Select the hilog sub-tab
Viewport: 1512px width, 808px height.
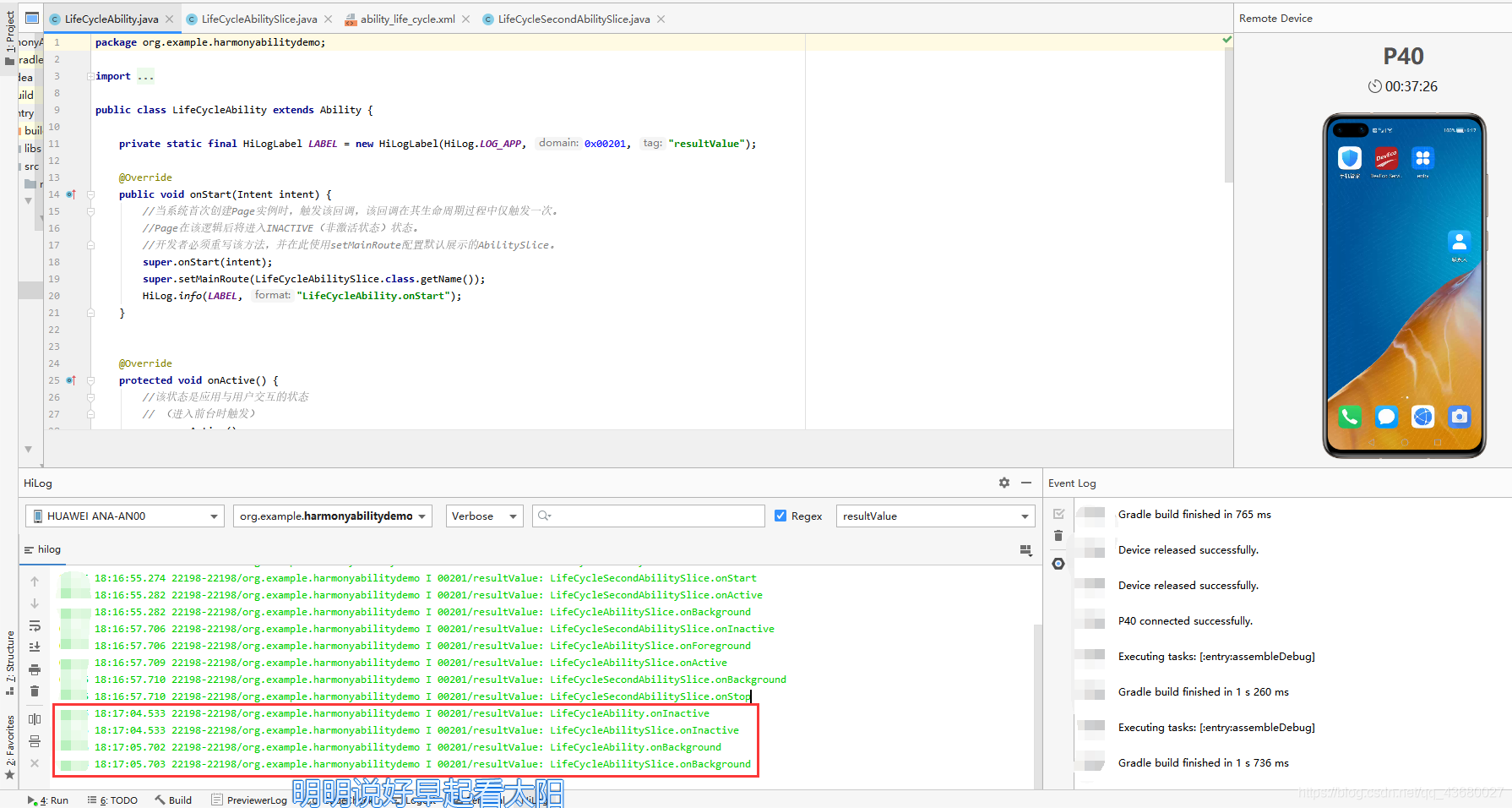tap(42, 549)
